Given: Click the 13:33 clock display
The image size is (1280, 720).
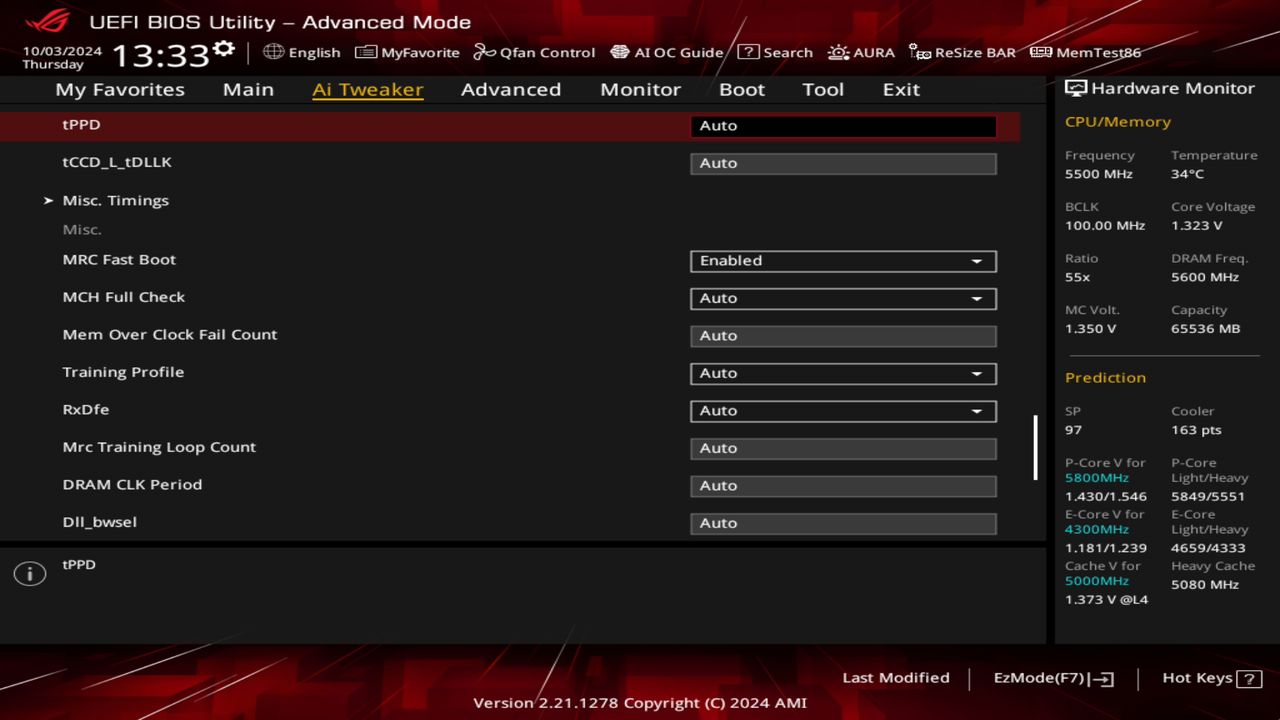Looking at the screenshot, I should click(x=160, y=54).
